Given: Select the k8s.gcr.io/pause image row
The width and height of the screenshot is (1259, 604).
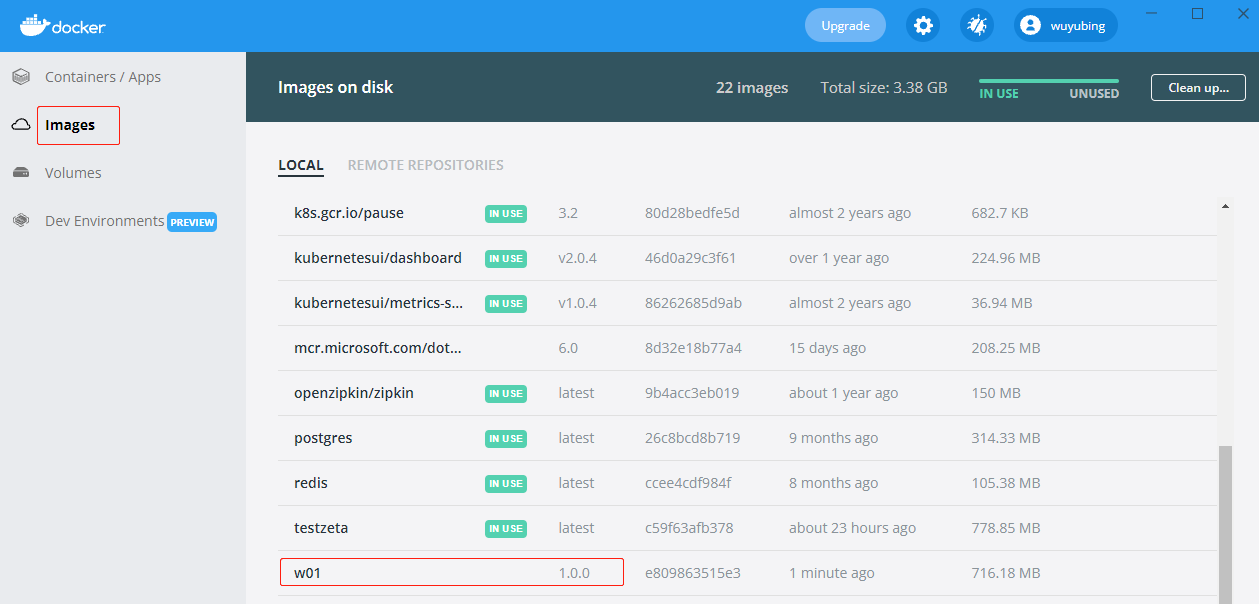Looking at the screenshot, I should (748, 213).
